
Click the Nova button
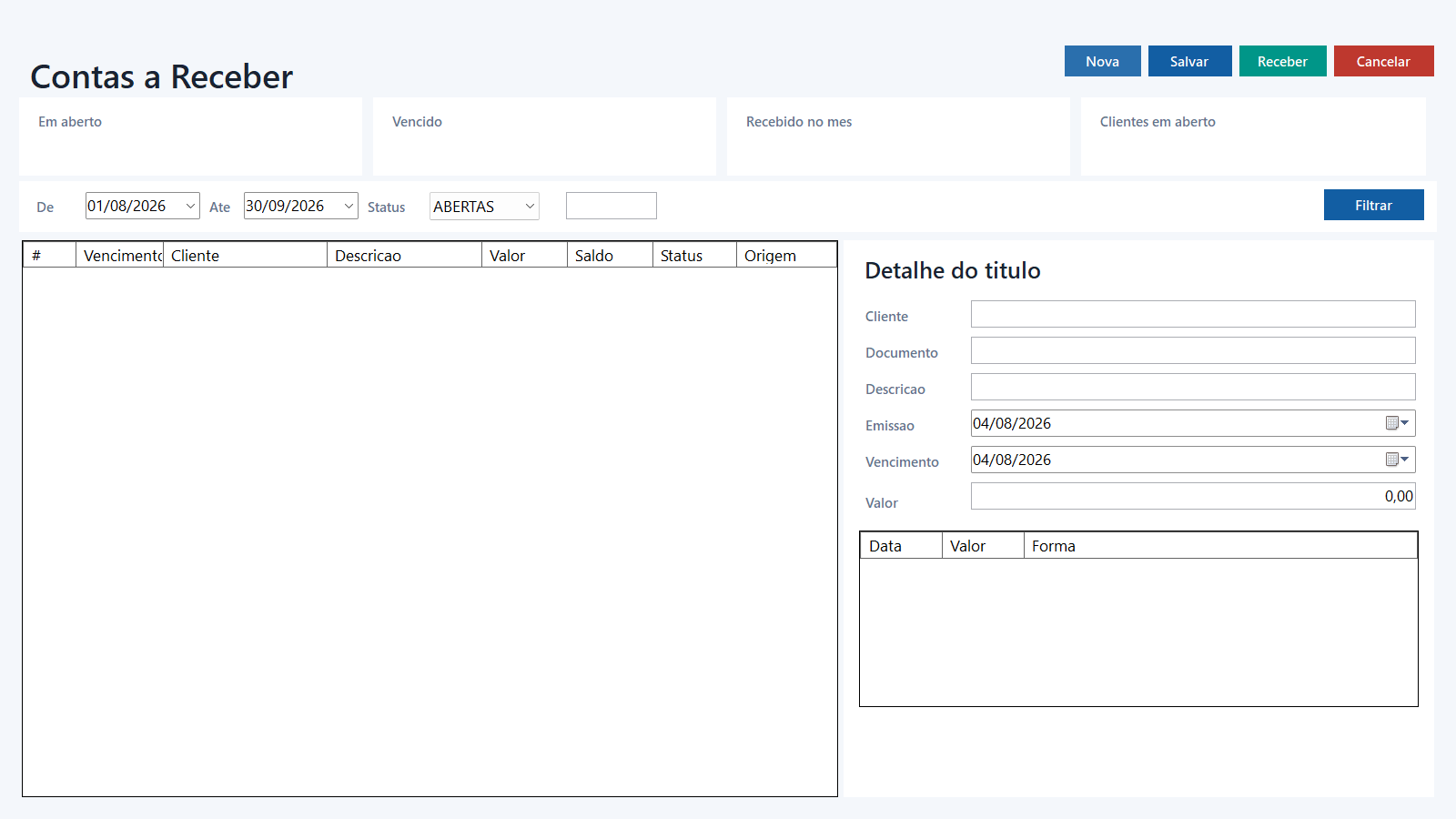click(x=1102, y=61)
